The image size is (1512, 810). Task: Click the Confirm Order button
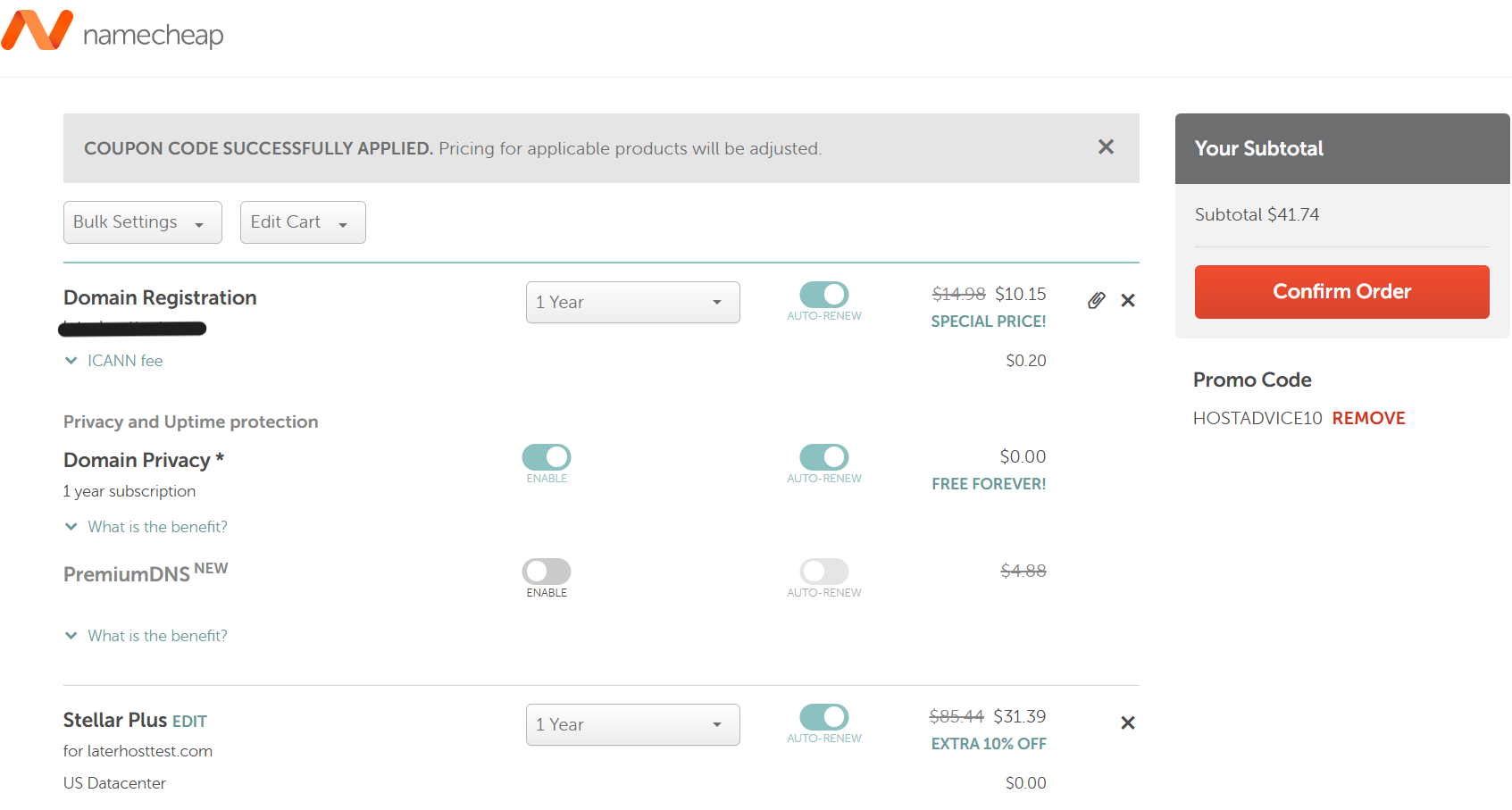coord(1341,292)
